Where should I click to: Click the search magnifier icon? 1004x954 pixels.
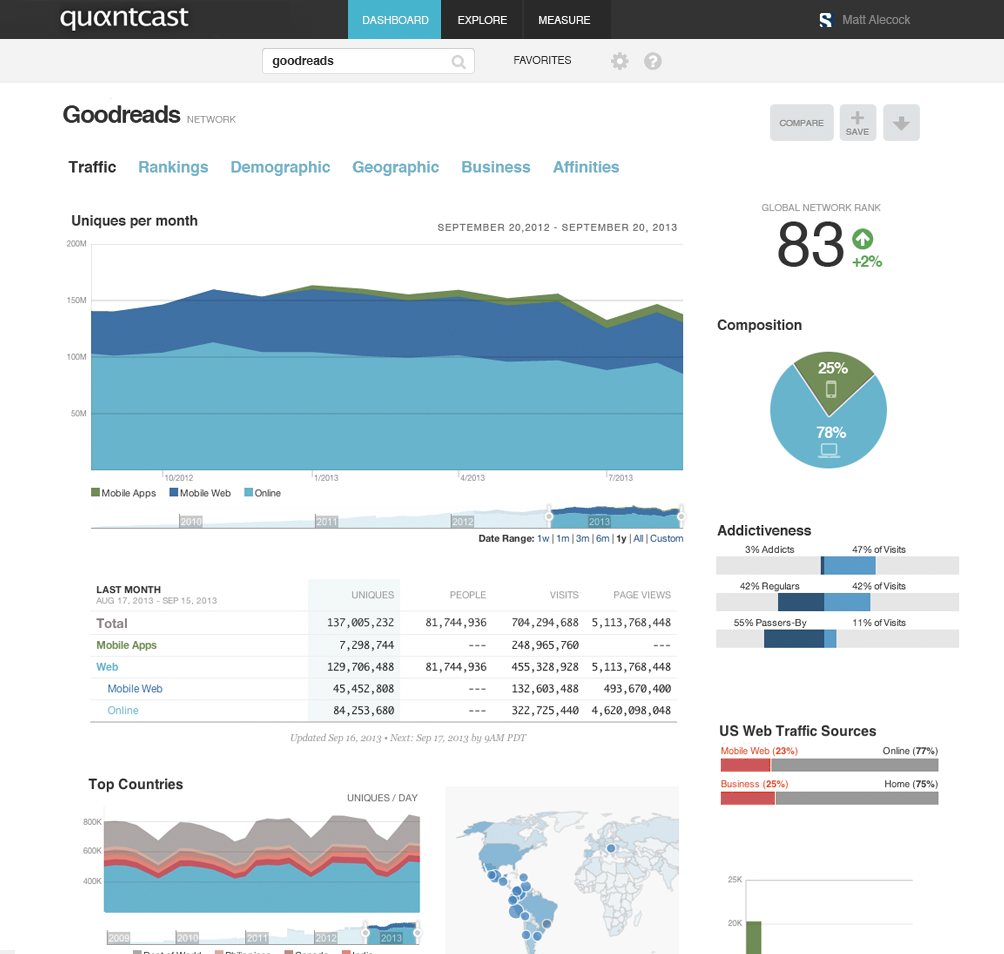point(458,61)
